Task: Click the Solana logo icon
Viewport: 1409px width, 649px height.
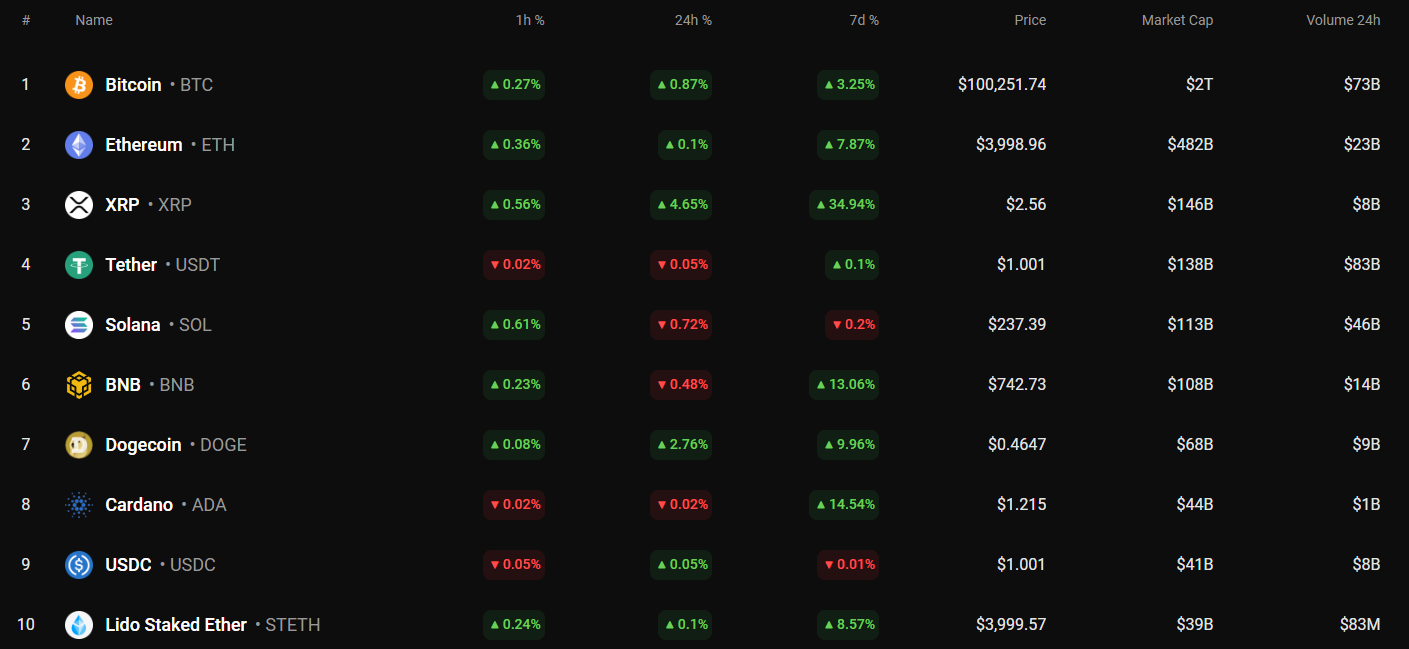Action: point(79,325)
